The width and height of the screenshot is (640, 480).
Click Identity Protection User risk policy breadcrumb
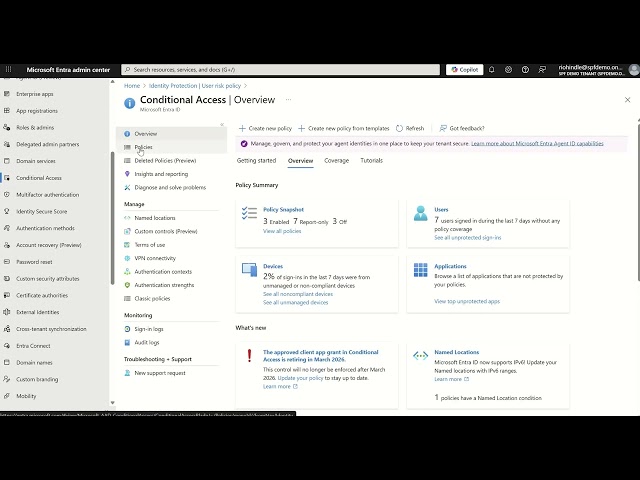(x=195, y=86)
